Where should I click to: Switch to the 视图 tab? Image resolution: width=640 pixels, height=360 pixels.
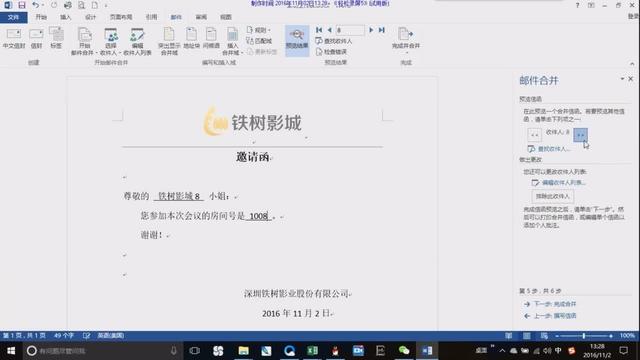pyautogui.click(x=226, y=17)
